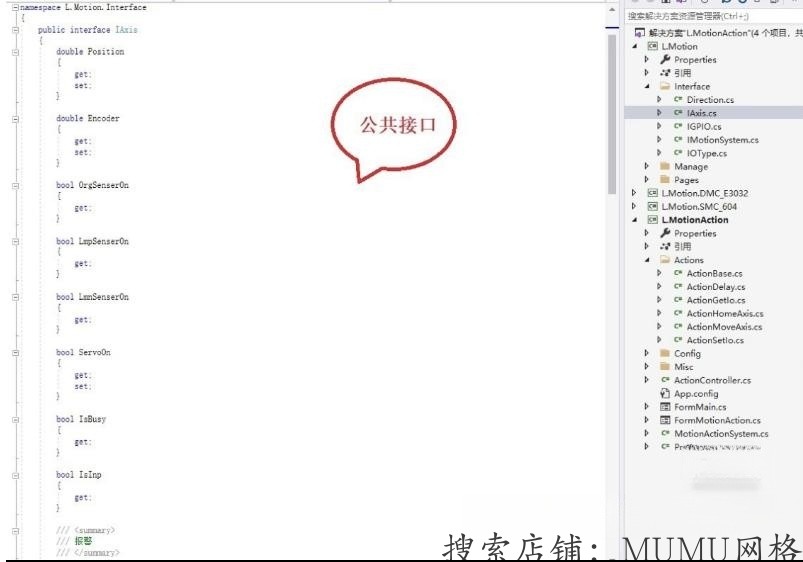Click the Actions folder icon
The height and width of the screenshot is (562, 803).
pos(665,260)
